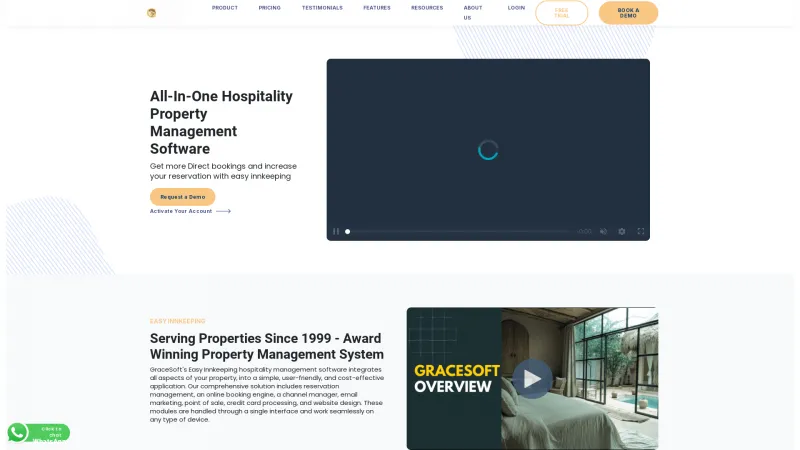Image resolution: width=800 pixels, height=450 pixels.
Task: Open the About Us menu
Action: pyautogui.click(x=472, y=13)
